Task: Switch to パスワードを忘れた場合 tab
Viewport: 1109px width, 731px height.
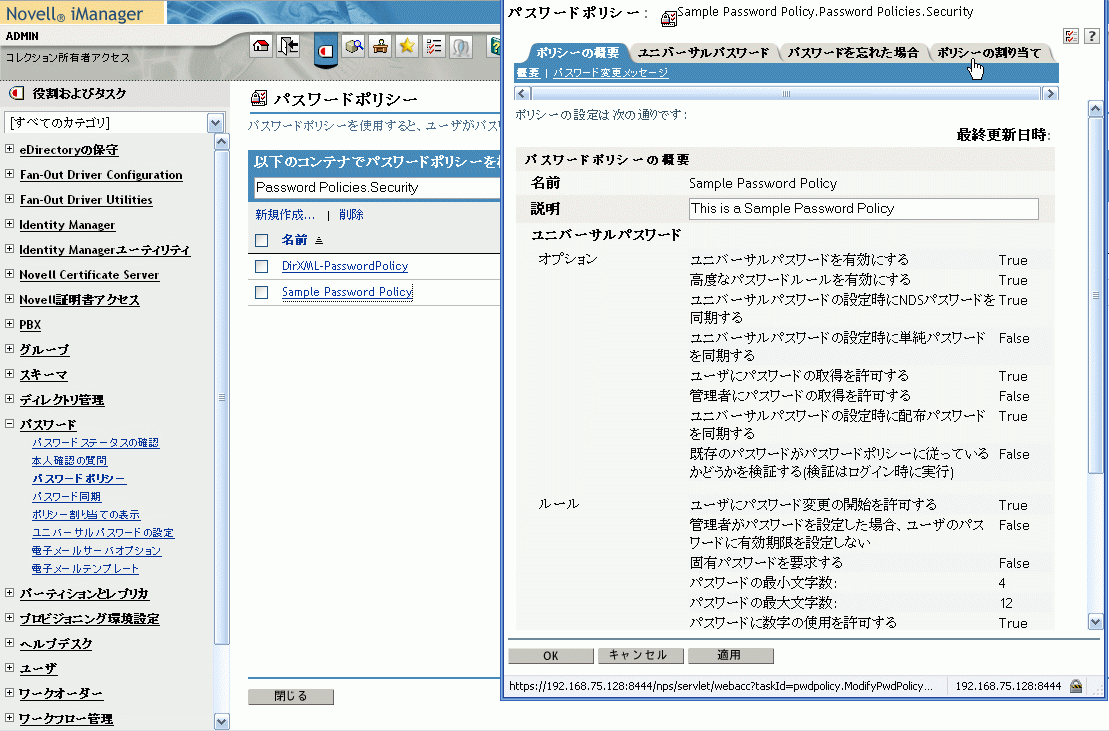Action: click(853, 52)
